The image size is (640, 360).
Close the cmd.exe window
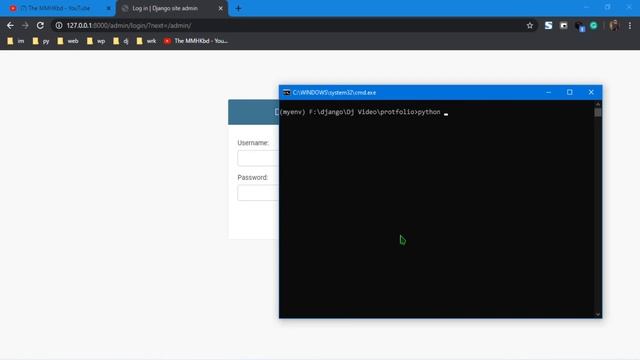pos(591,93)
